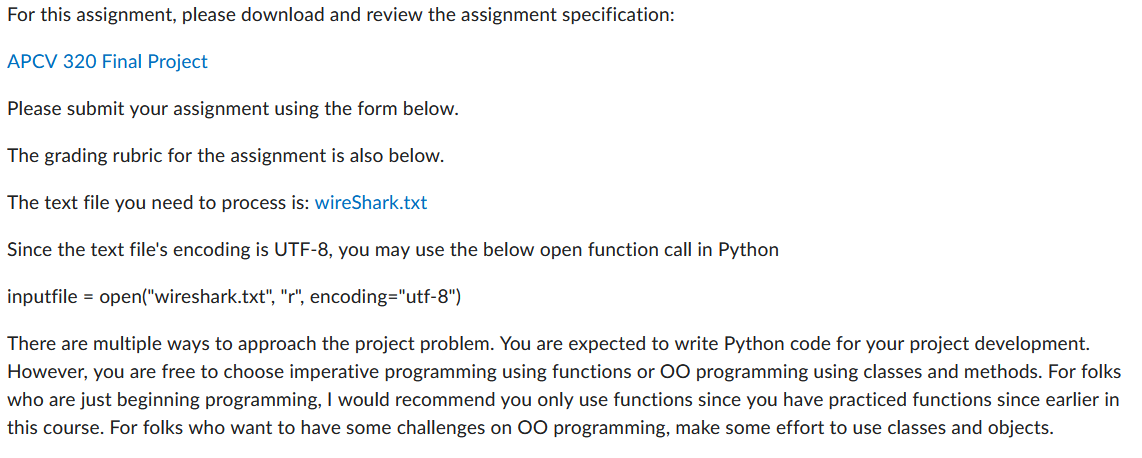Click the sentence beginning "For this assignment"
This screenshot has height=458, width=1142.
(120, 16)
